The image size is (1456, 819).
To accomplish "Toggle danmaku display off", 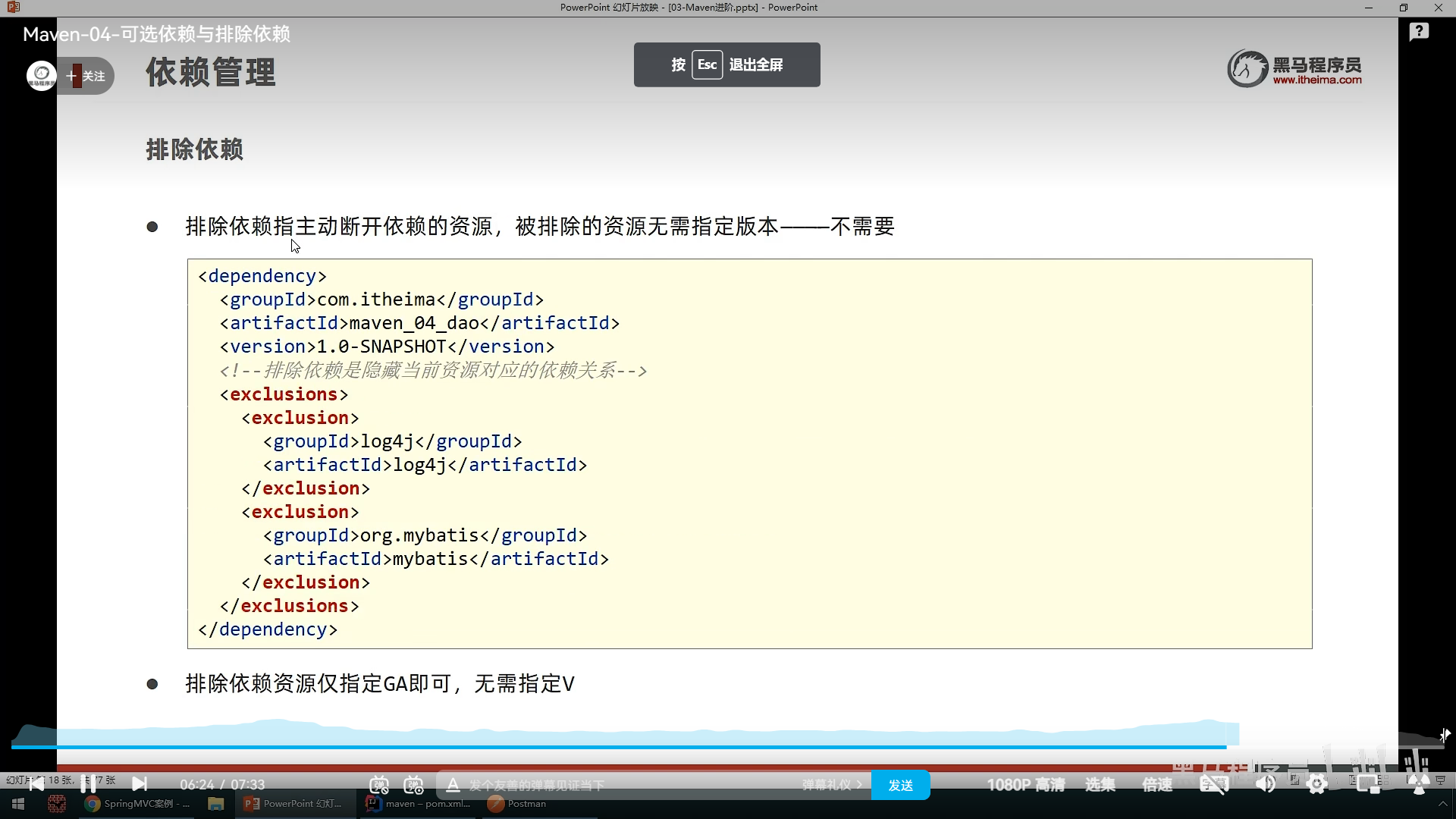I will click(379, 785).
